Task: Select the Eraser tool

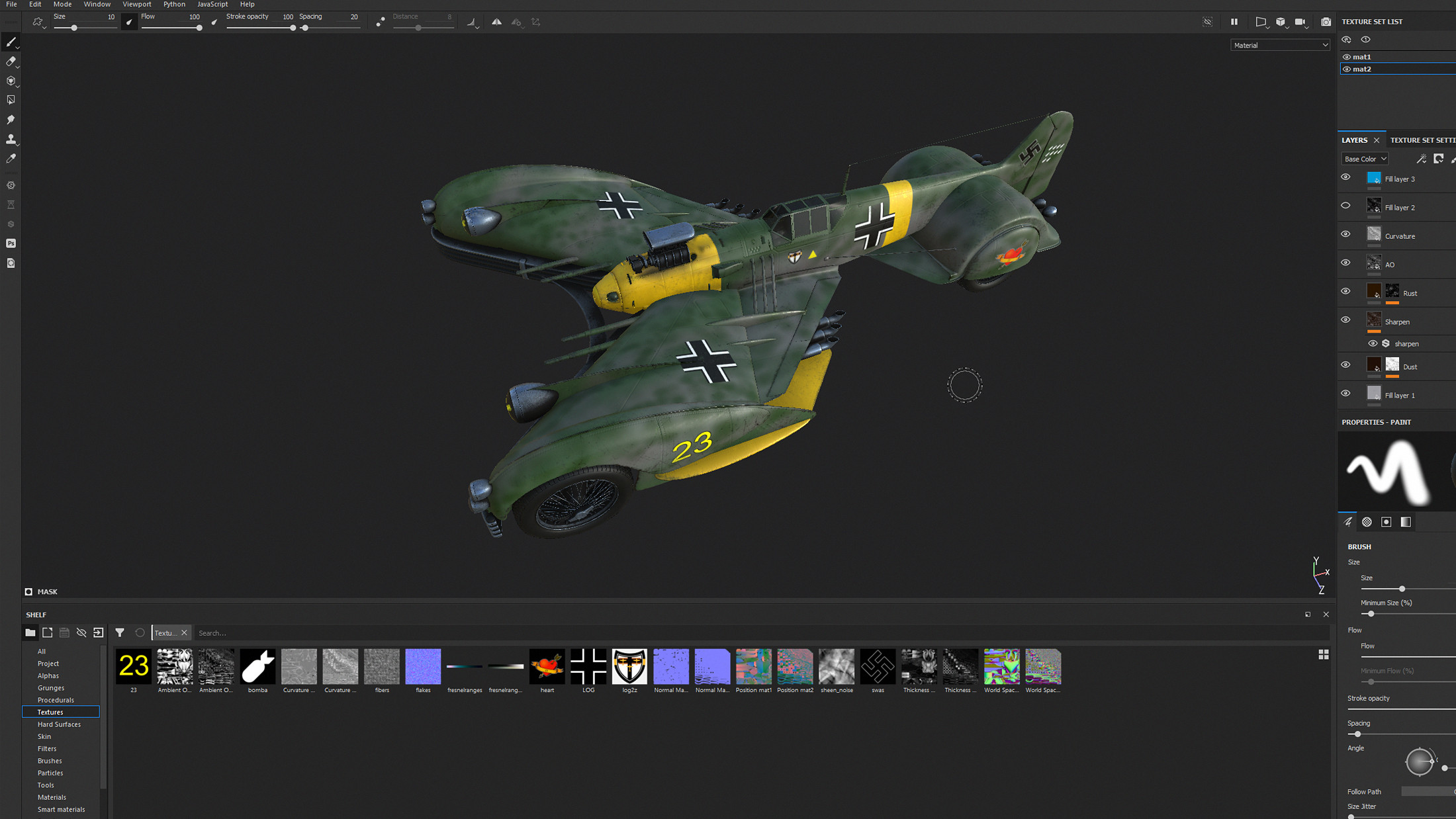Action: tap(11, 62)
